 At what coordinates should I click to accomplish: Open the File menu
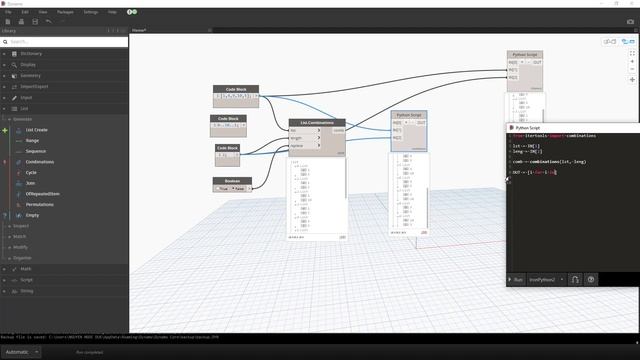pyautogui.click(x=8, y=12)
